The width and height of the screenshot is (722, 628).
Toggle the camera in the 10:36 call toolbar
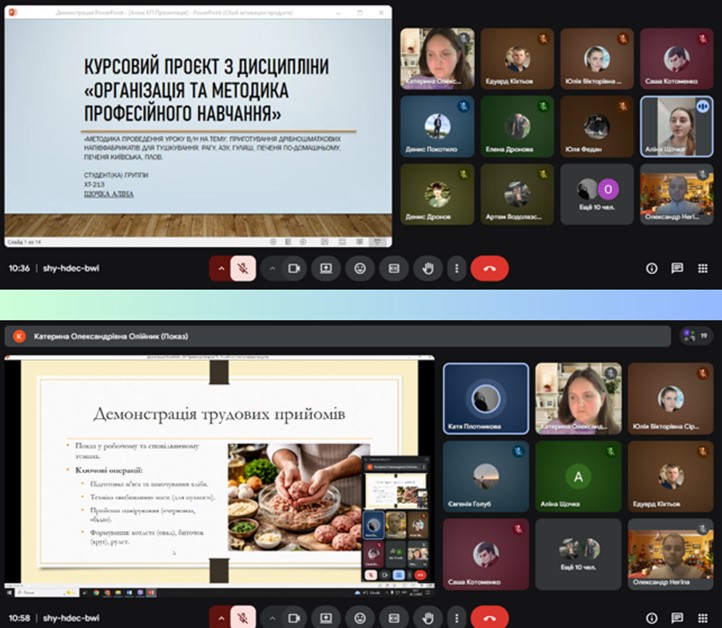(294, 268)
